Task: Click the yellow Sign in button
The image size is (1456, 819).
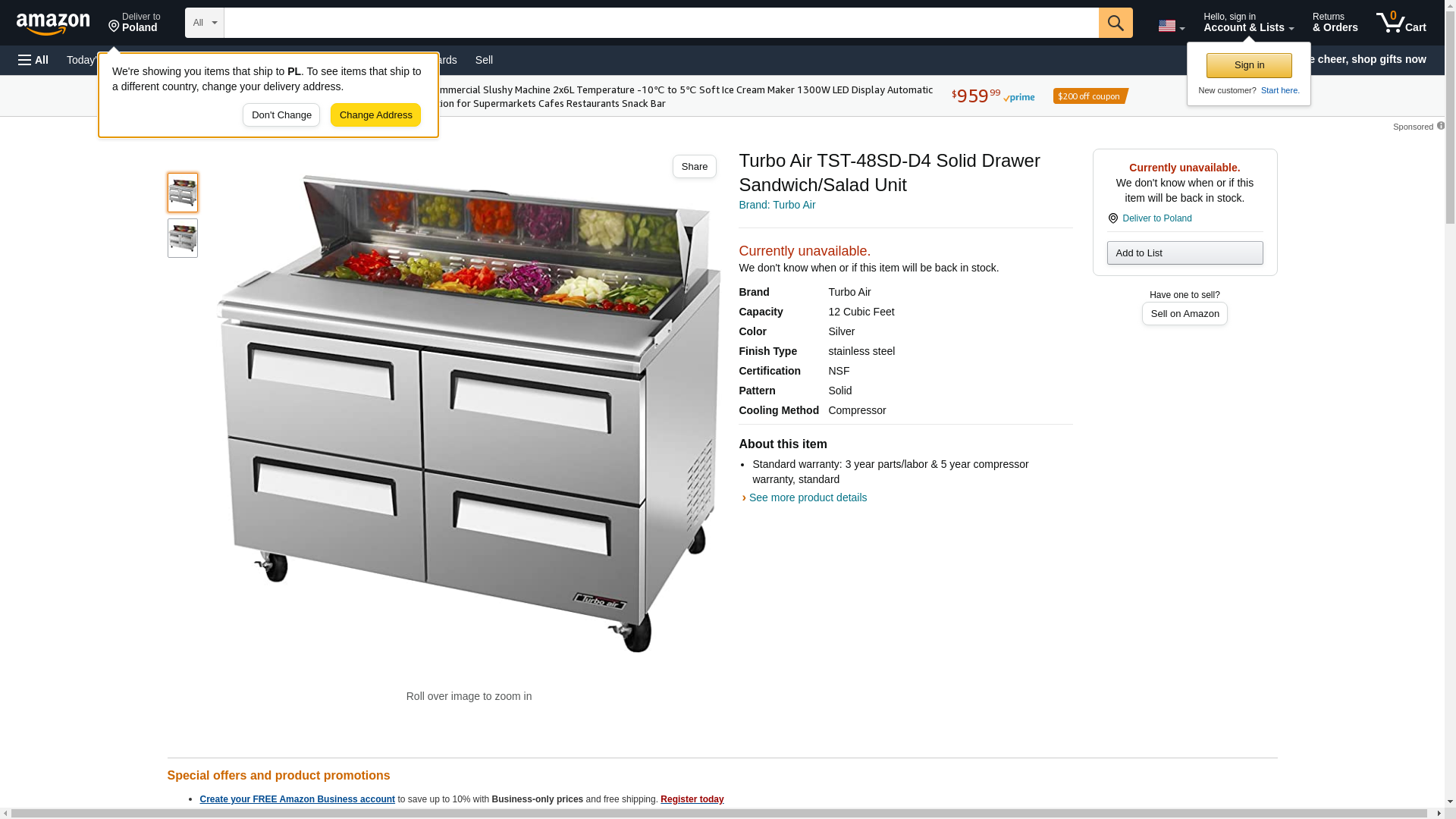Action: click(1249, 65)
